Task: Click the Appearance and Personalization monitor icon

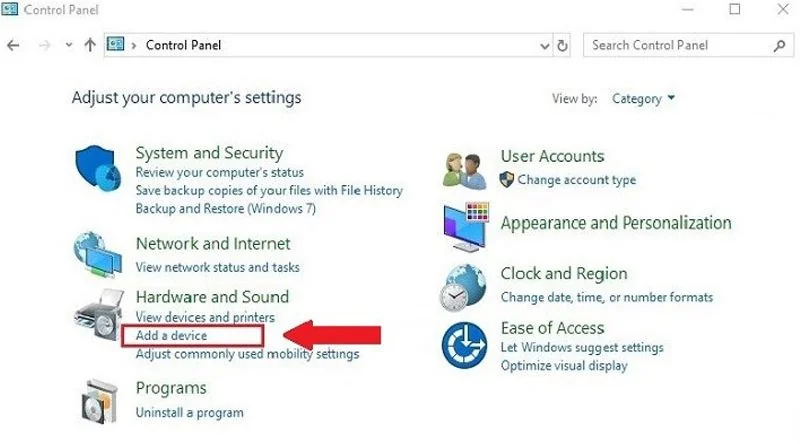Action: click(x=465, y=227)
